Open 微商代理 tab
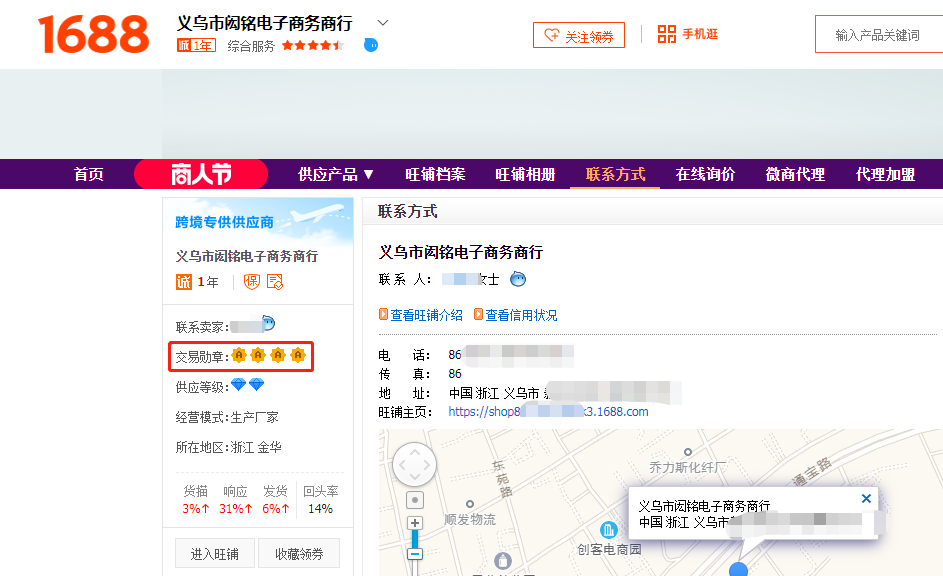 click(795, 174)
